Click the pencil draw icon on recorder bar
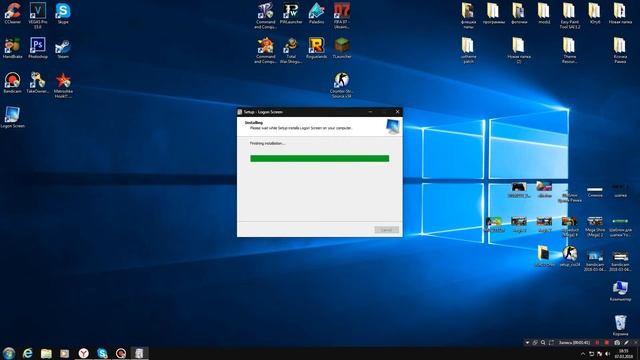The height and width of the screenshot is (360, 640). tap(626, 342)
